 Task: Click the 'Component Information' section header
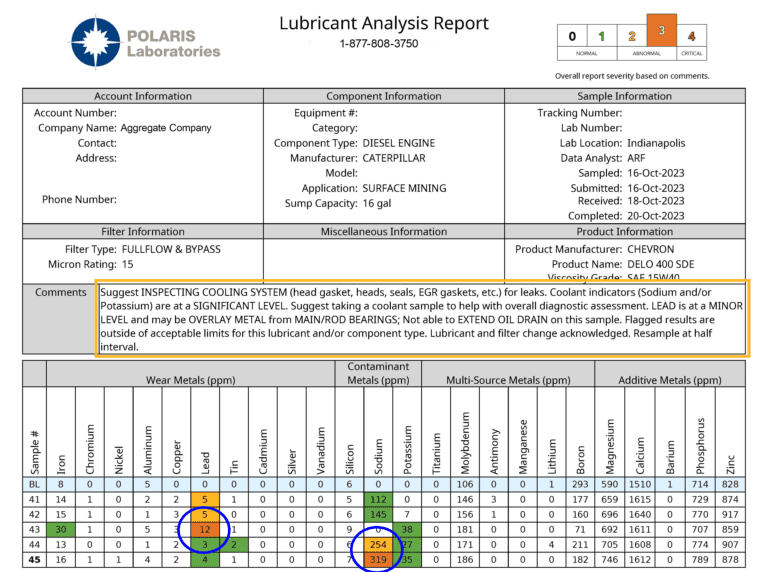[384, 96]
